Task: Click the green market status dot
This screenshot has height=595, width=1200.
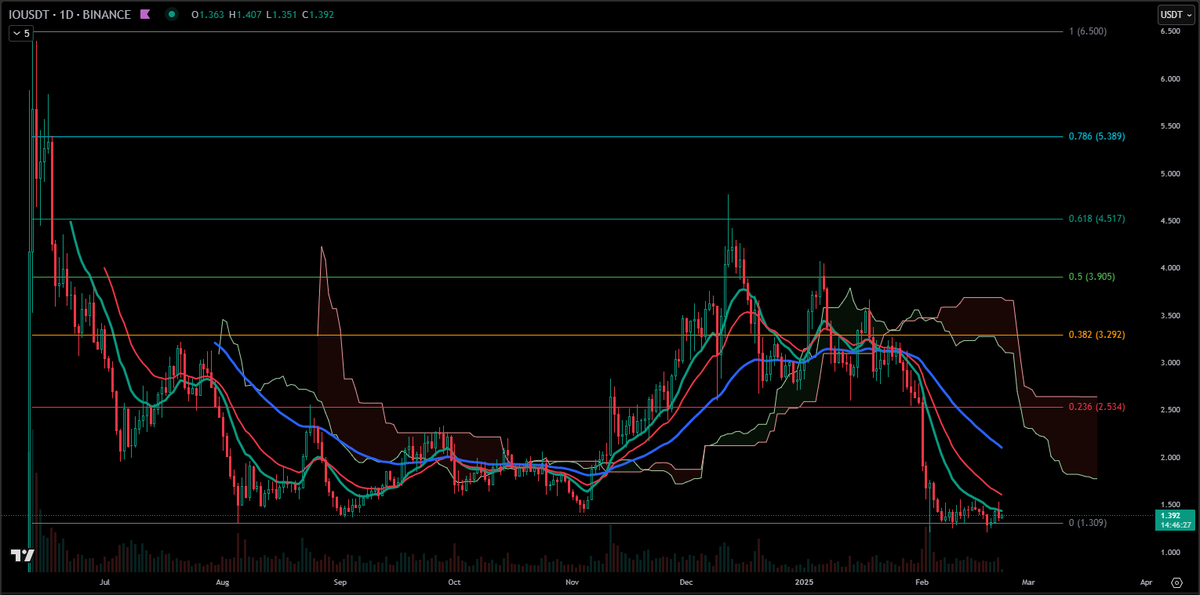Action: coord(172,14)
